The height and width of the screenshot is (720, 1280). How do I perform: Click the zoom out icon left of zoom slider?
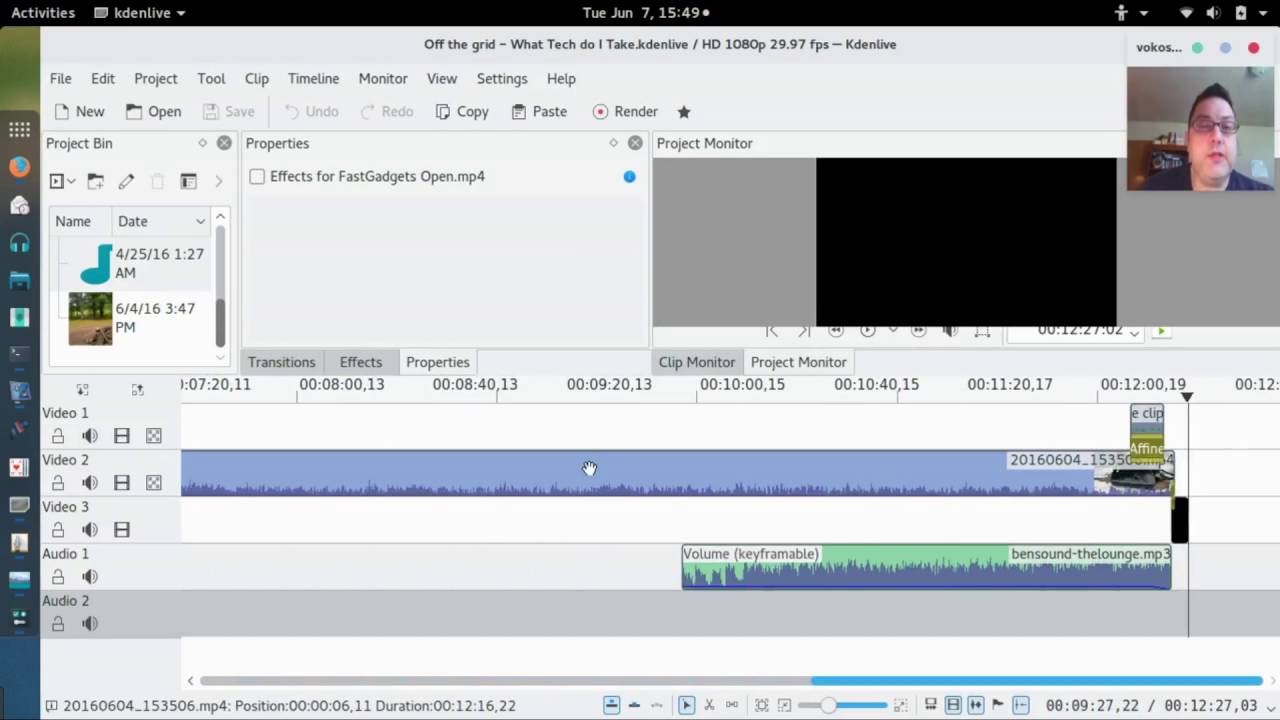(784, 705)
